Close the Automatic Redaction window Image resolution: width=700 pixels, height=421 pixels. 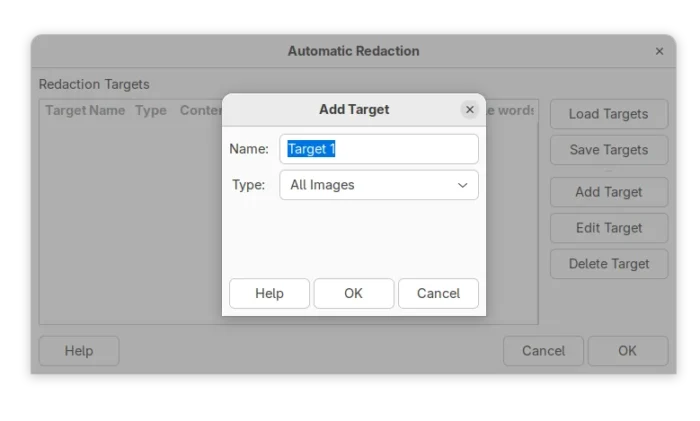(659, 51)
